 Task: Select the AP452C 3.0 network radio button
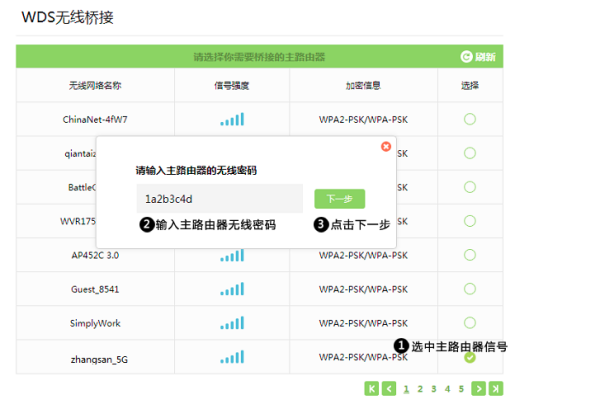pos(469,256)
